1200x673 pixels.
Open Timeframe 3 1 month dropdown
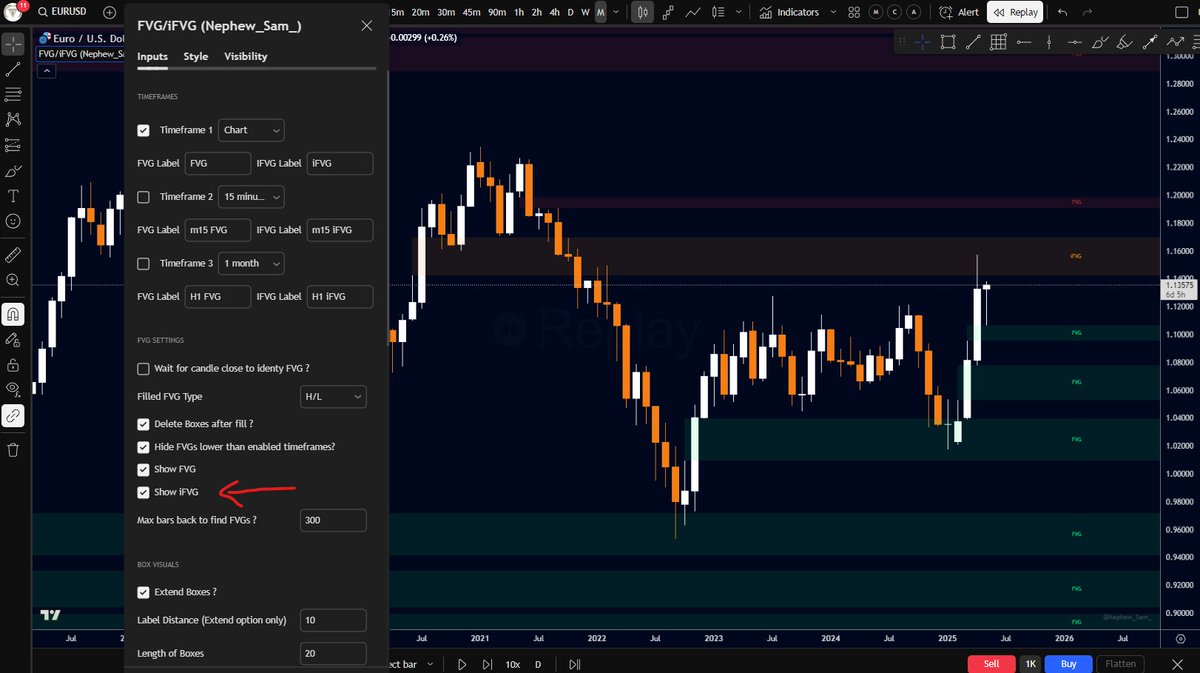(251, 263)
